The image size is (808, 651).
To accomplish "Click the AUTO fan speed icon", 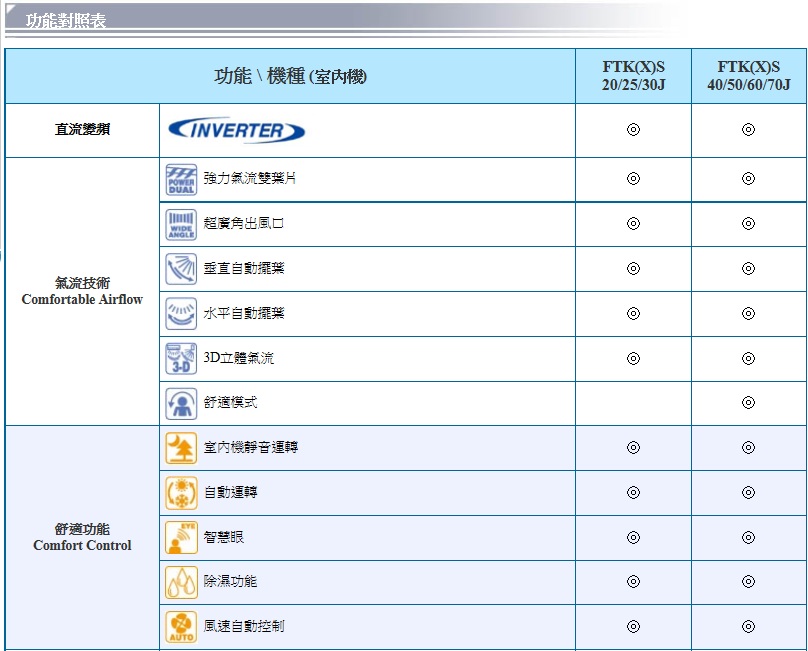I will click(x=181, y=627).
